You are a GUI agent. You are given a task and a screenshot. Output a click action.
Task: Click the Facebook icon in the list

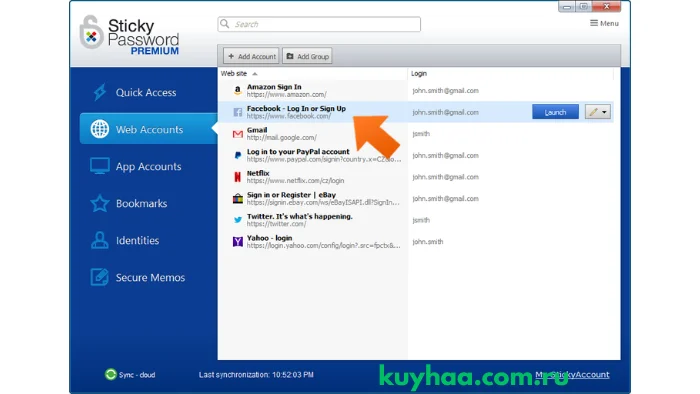tap(238, 112)
